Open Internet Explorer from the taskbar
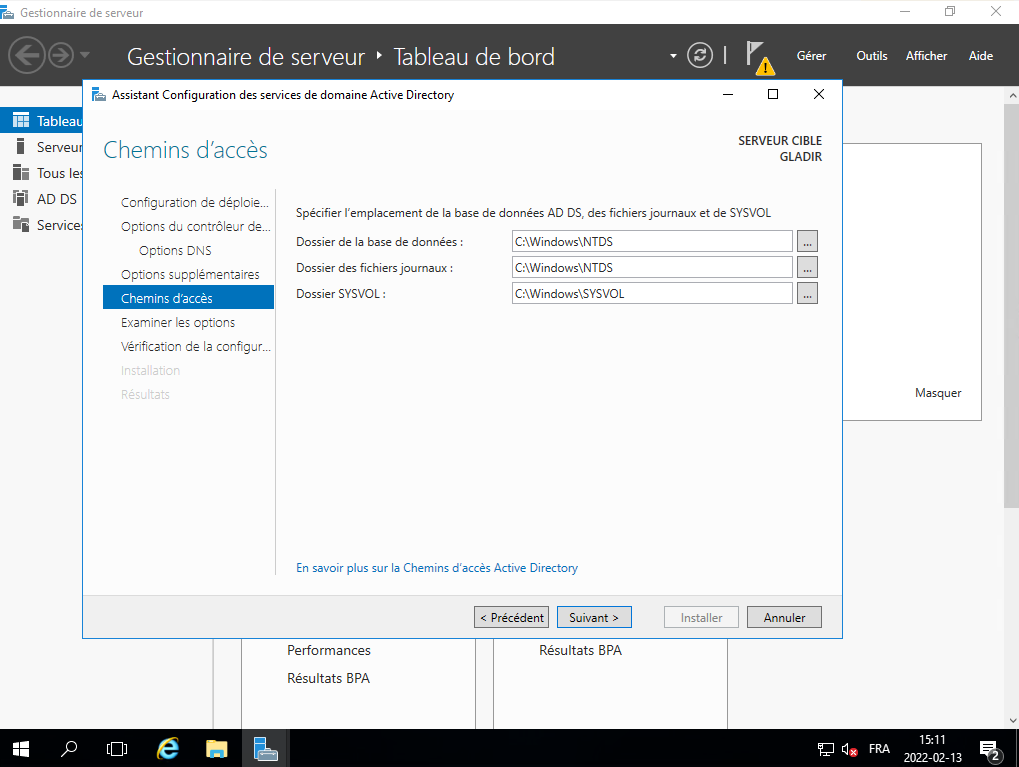 168,748
